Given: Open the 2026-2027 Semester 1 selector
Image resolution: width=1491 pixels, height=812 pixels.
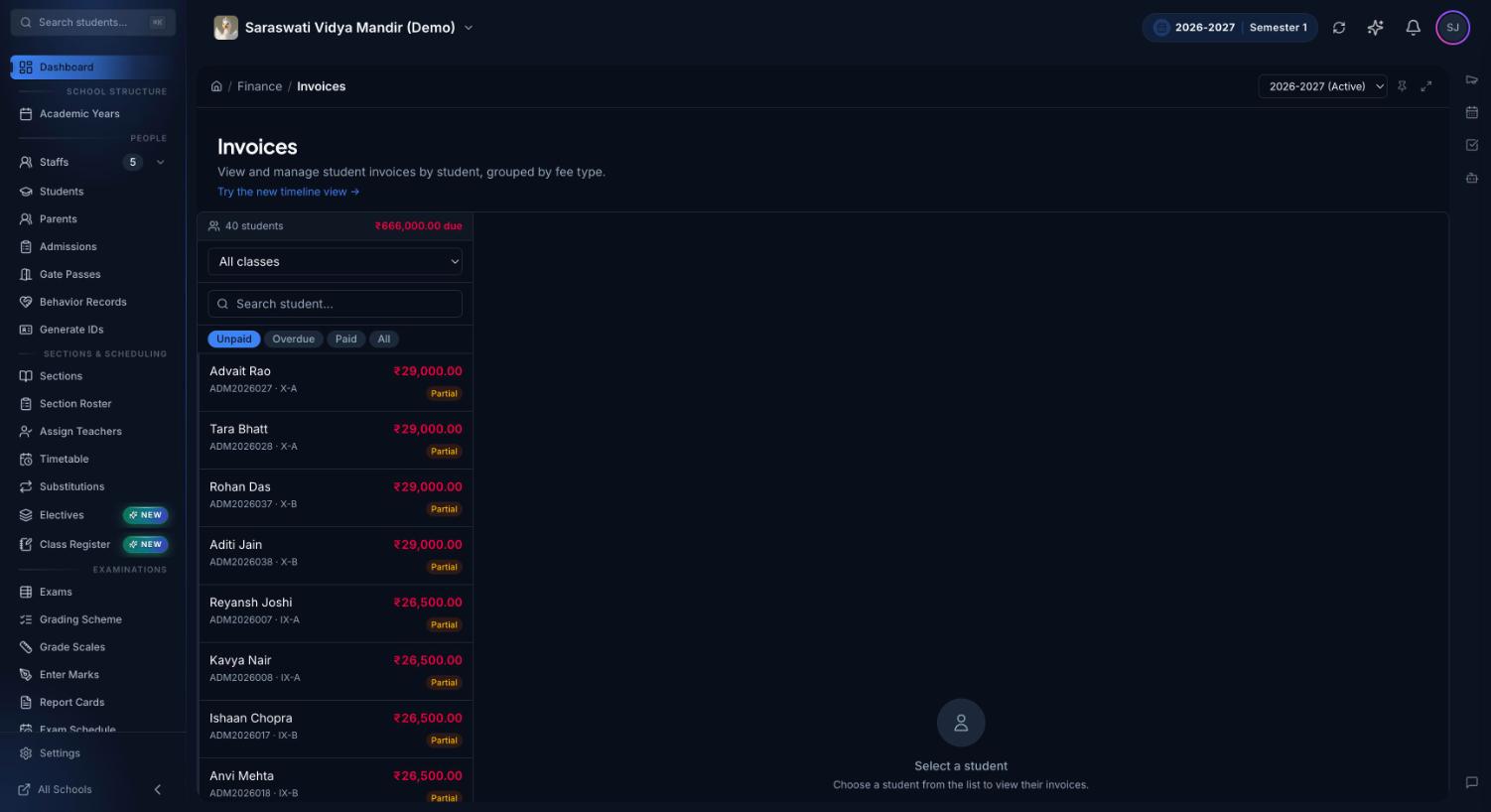Looking at the screenshot, I should pyautogui.click(x=1230, y=28).
